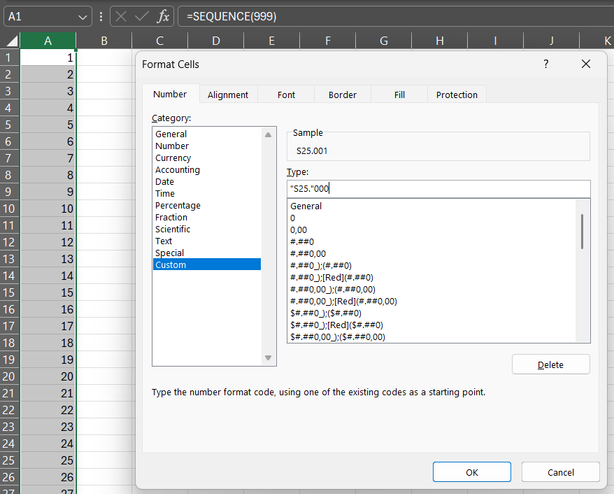Open the Name Box dropdown arrow
Image resolution: width=614 pixels, height=494 pixels.
coord(83,17)
